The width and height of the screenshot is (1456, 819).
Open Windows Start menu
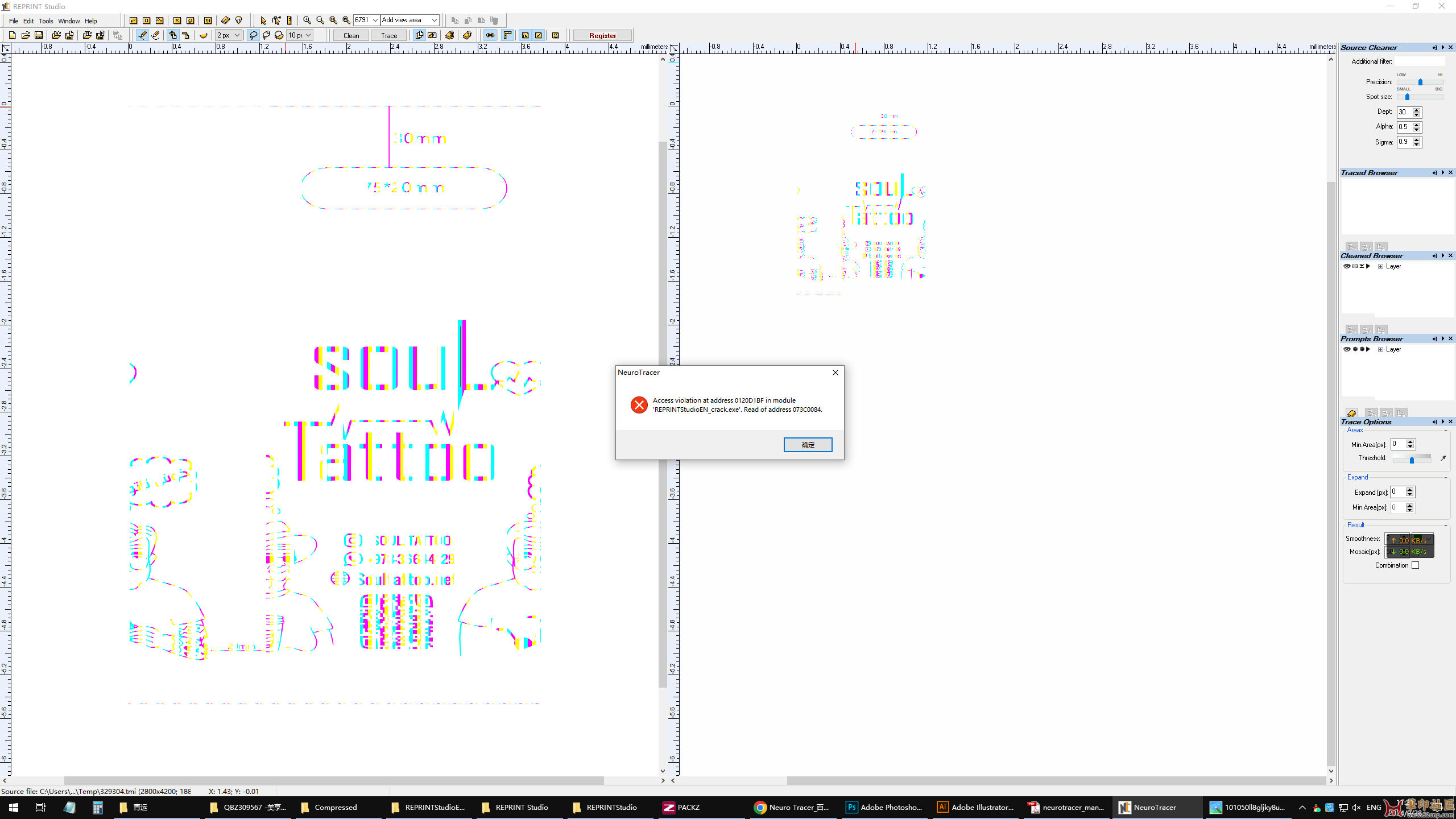(14, 807)
